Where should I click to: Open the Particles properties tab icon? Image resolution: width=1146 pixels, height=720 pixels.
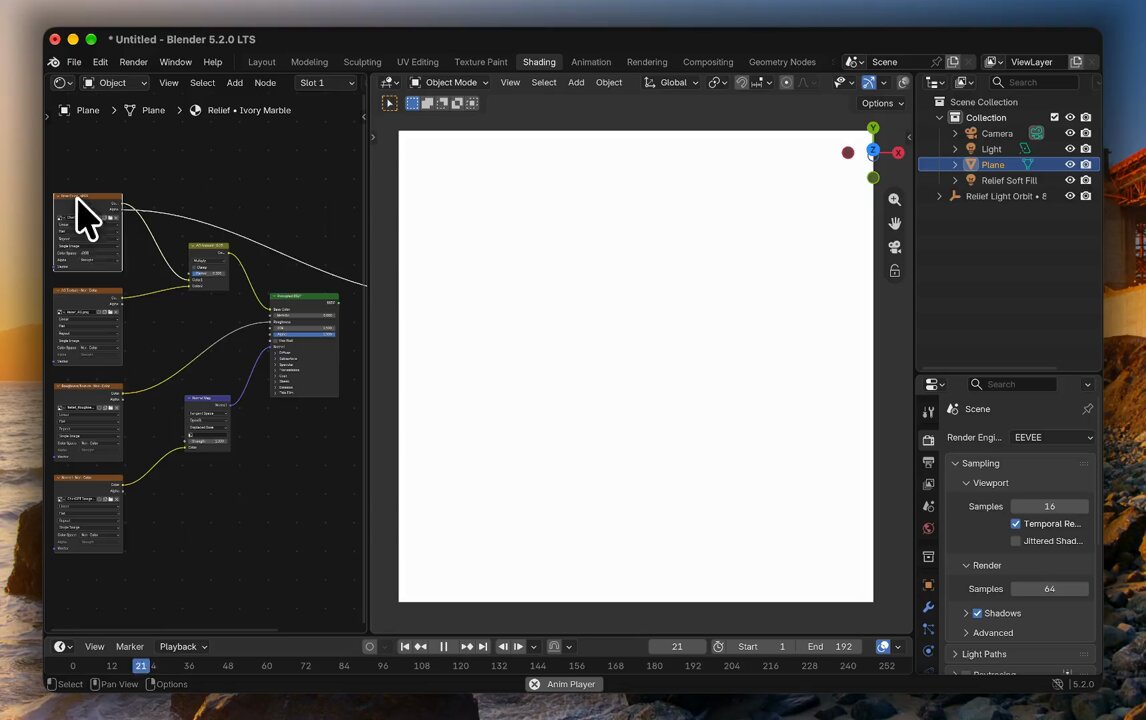[928, 629]
